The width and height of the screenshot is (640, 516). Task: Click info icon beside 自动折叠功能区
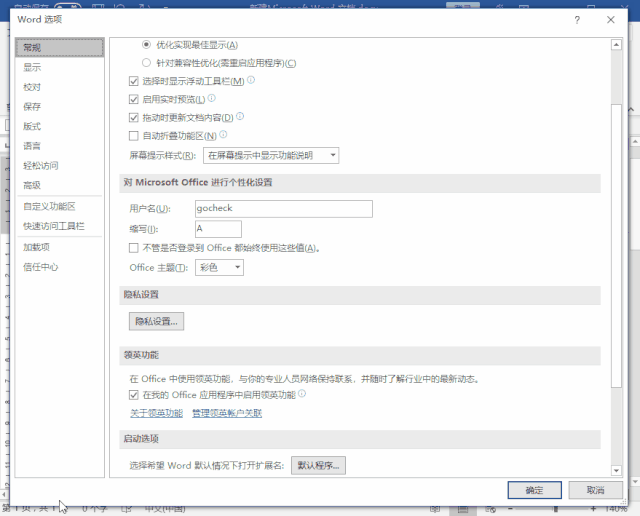[x=223, y=134]
